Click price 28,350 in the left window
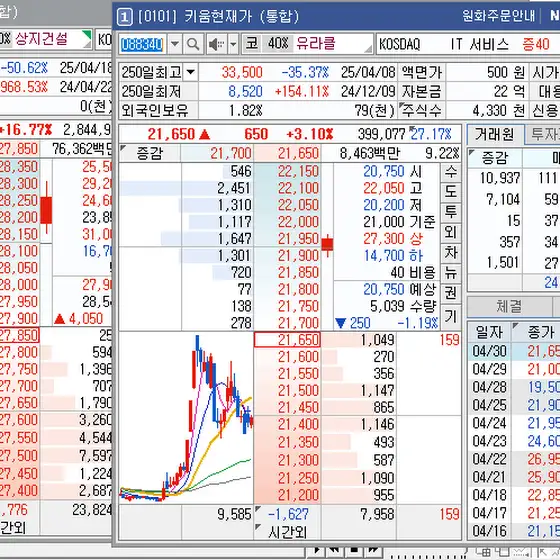560x560 pixels. [18, 167]
